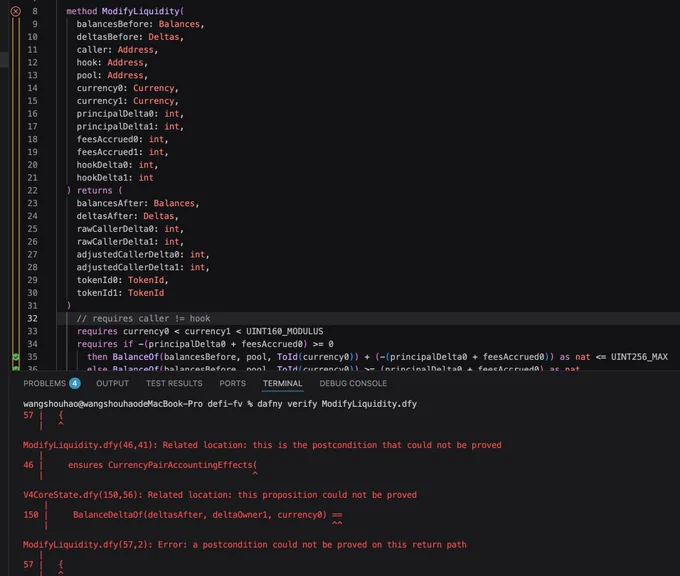Screen dimensions: 680x576
Task: Click the feesAccrued0 parameter on line 18
Action: pos(107,139)
